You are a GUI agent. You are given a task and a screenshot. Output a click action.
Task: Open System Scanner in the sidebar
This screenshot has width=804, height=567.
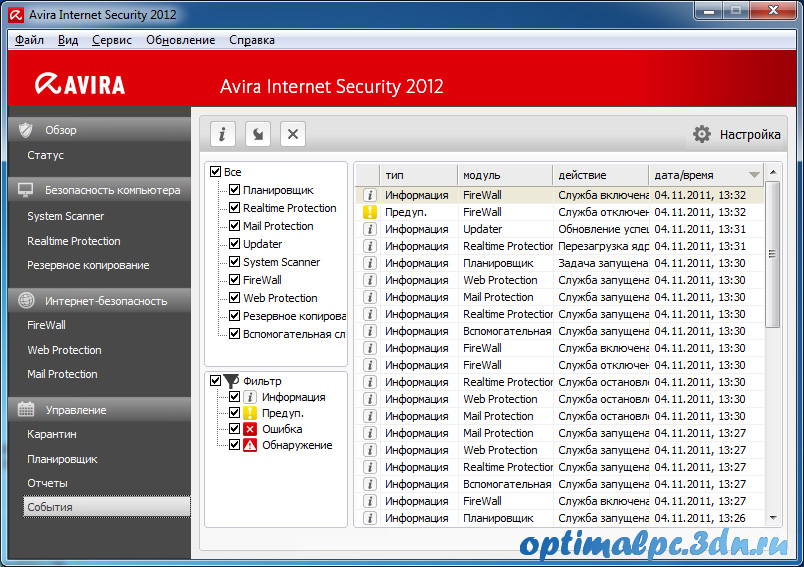pyautogui.click(x=66, y=216)
